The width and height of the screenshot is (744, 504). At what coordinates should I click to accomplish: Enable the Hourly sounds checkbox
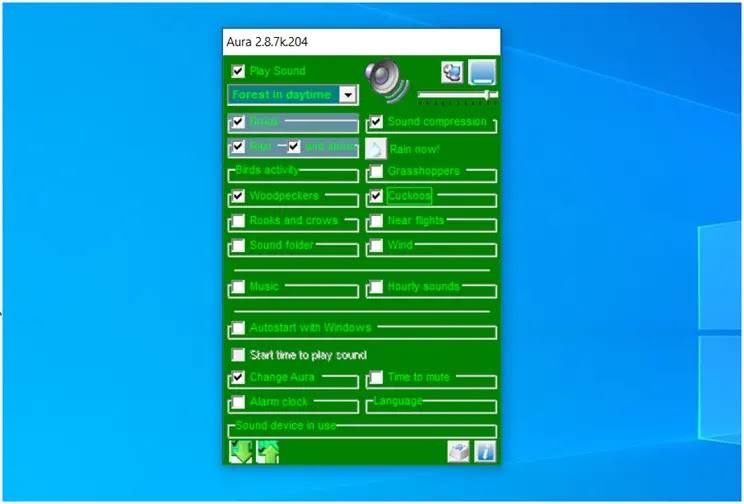point(376,287)
